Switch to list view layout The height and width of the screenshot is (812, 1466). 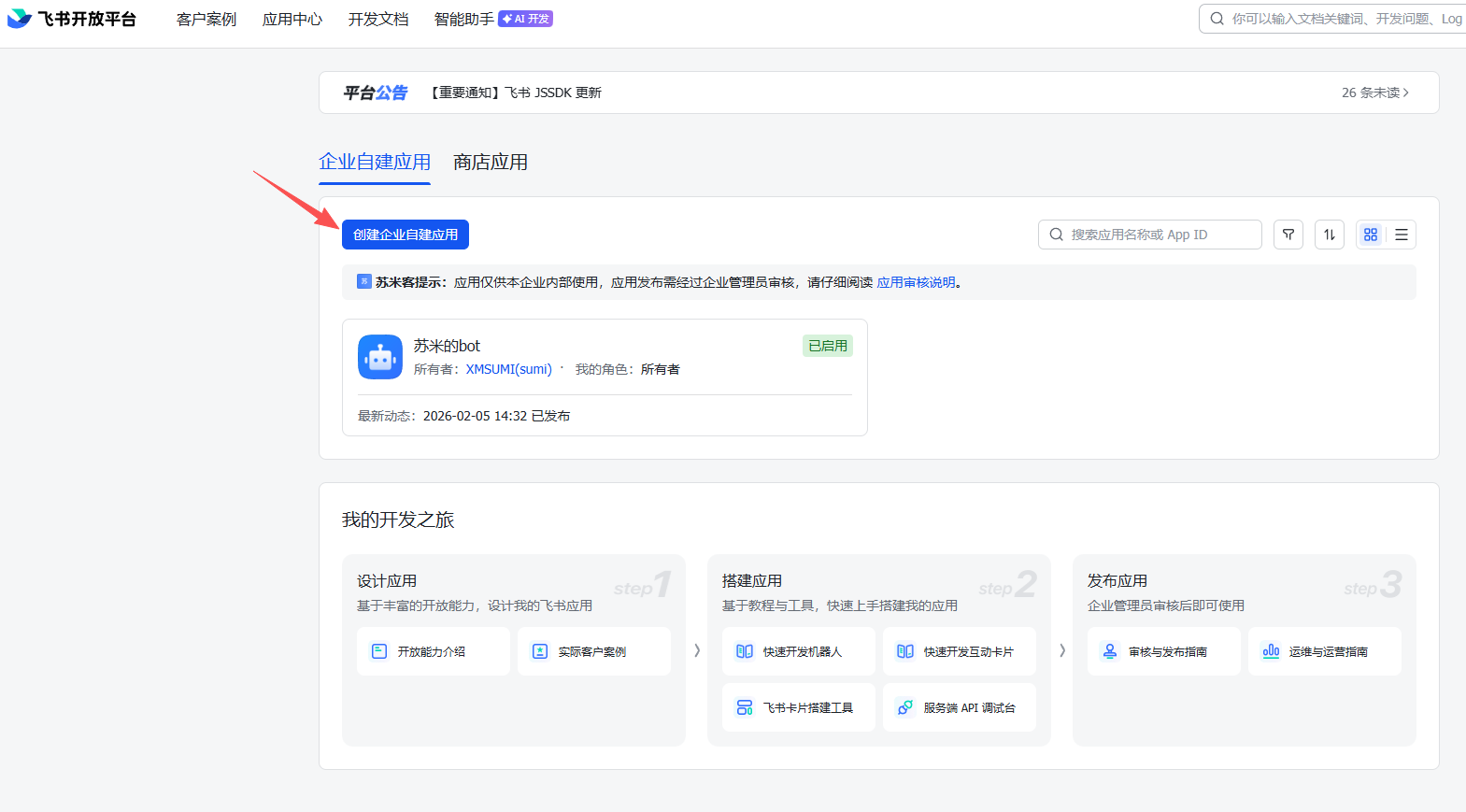(x=1401, y=235)
